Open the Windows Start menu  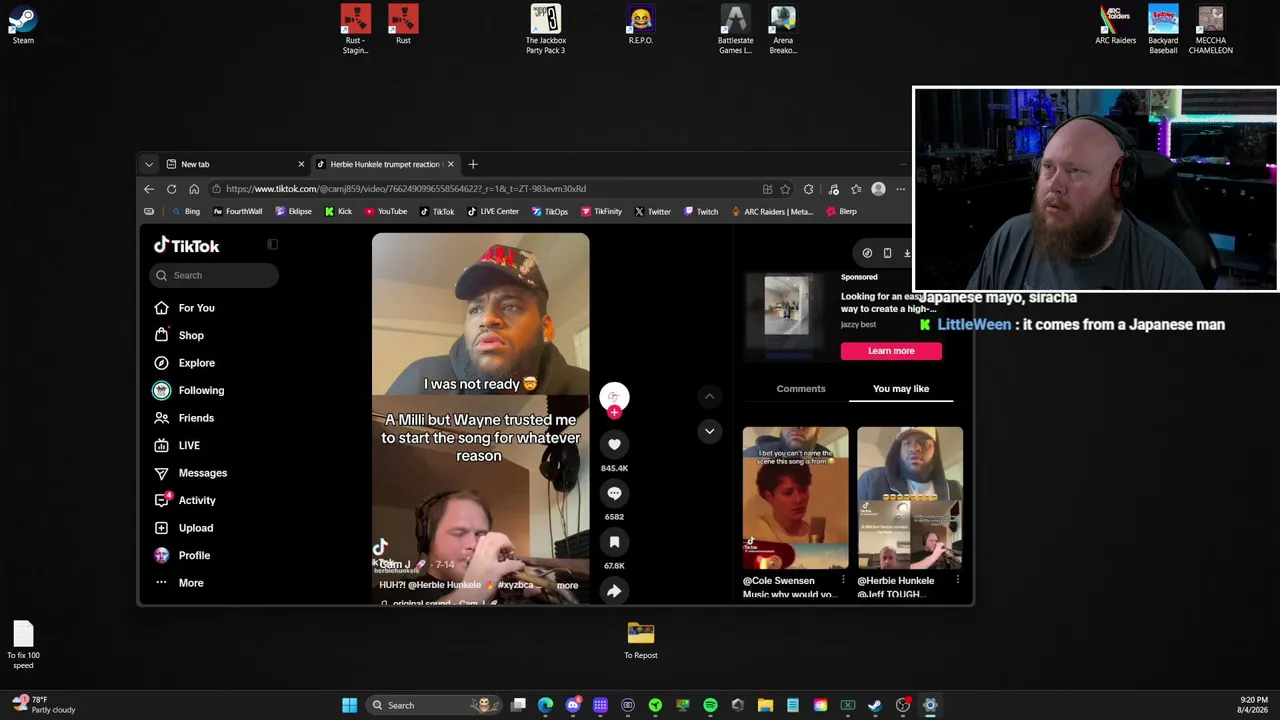[x=349, y=705]
